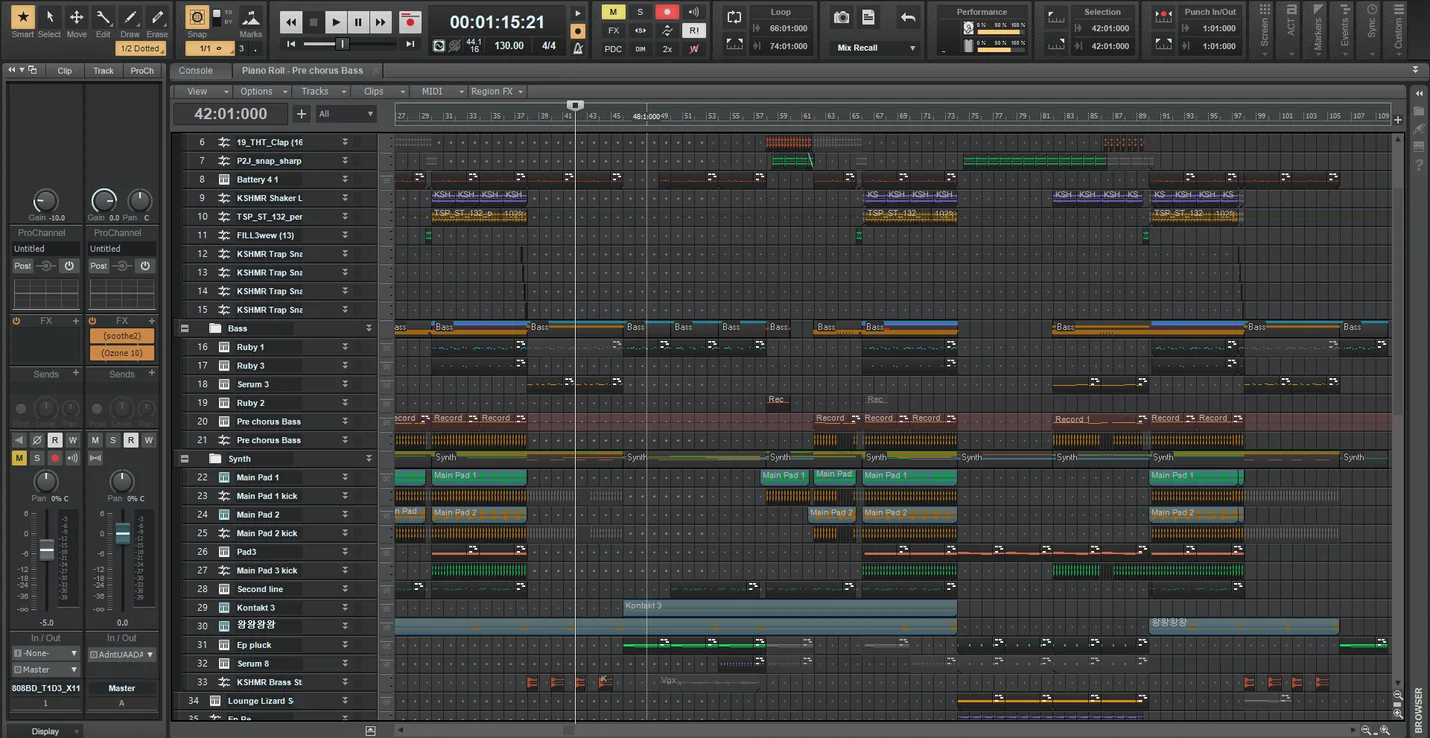Viewport: 1430px width, 738px height.
Task: Open the 1/2 Dotted note value dropdown
Action: tap(140, 48)
